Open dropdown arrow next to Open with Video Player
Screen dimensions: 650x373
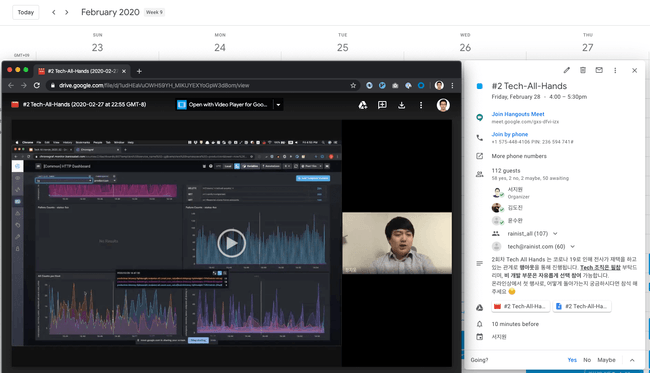[279, 105]
